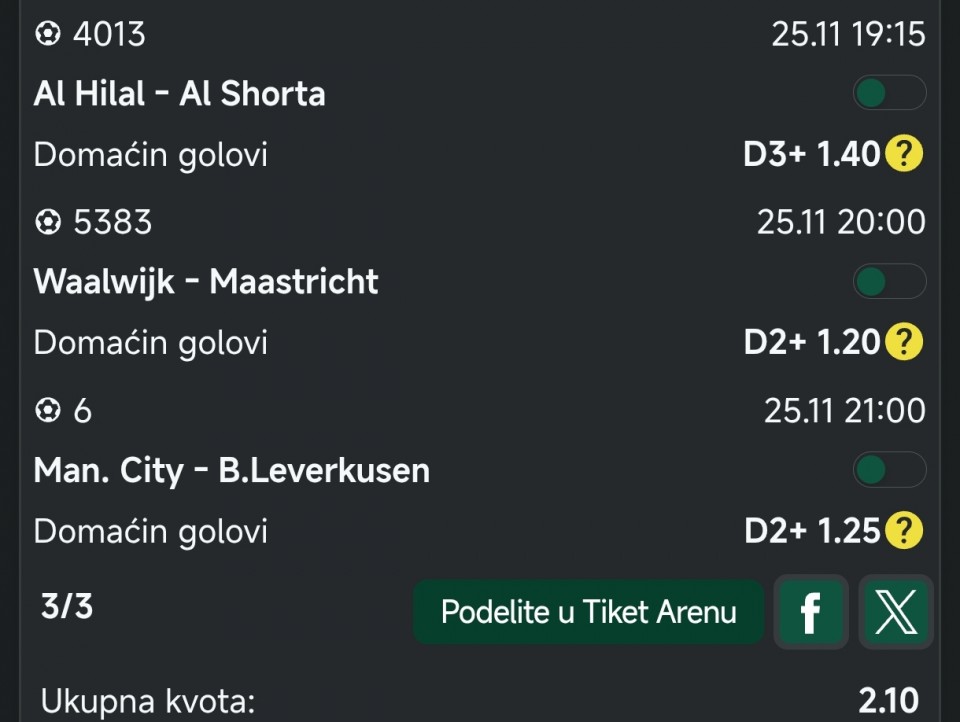Share ticket on Facebook
Image resolution: width=960 pixels, height=722 pixels.
pos(811,611)
